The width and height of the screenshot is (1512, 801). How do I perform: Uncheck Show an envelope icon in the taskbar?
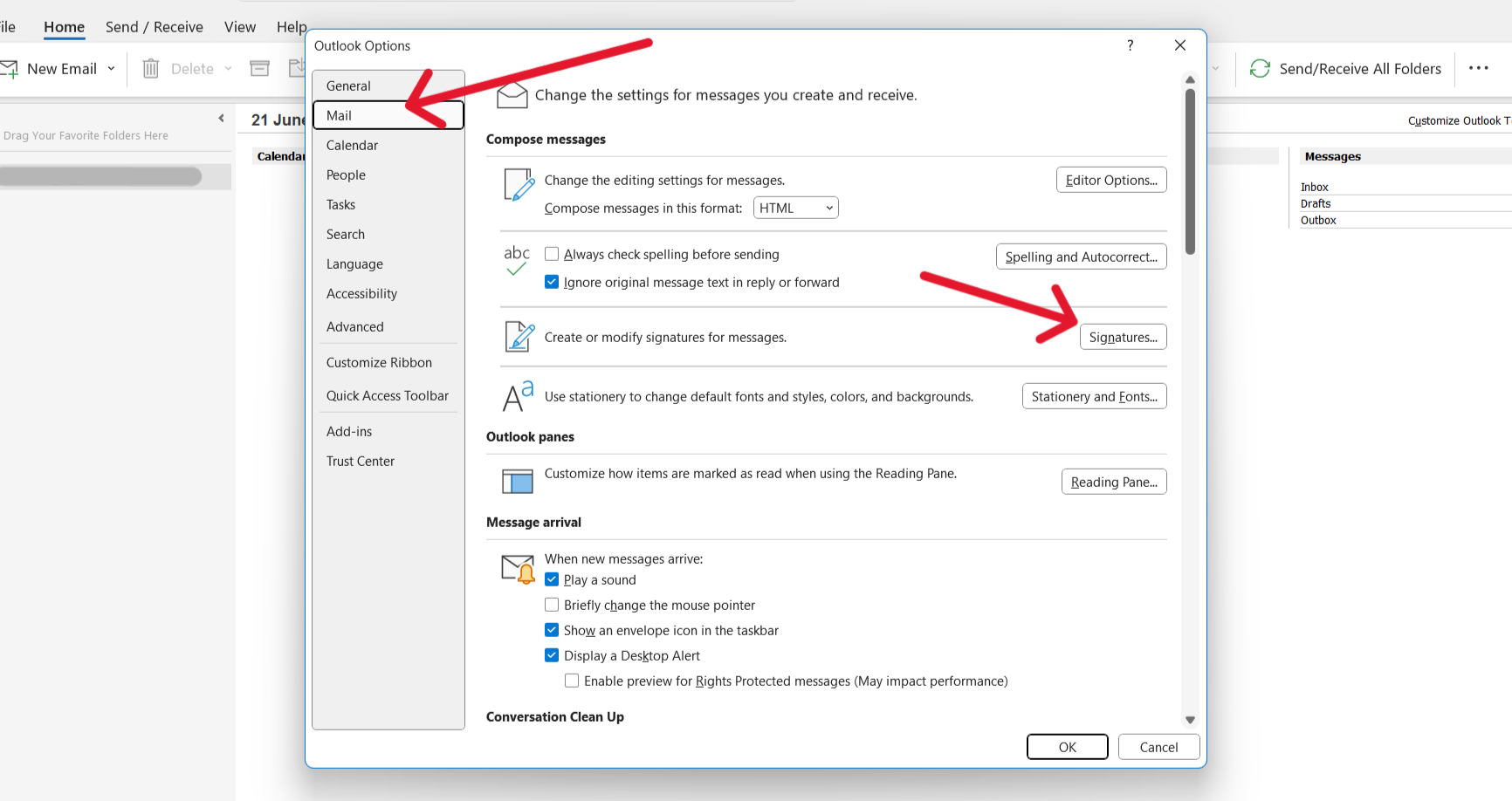click(x=552, y=630)
